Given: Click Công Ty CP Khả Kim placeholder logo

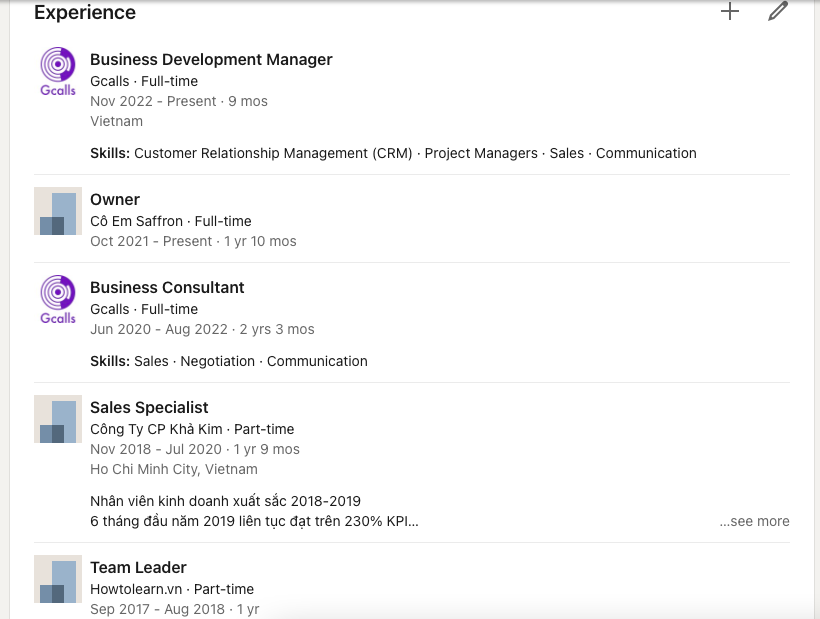Looking at the screenshot, I should [x=58, y=419].
